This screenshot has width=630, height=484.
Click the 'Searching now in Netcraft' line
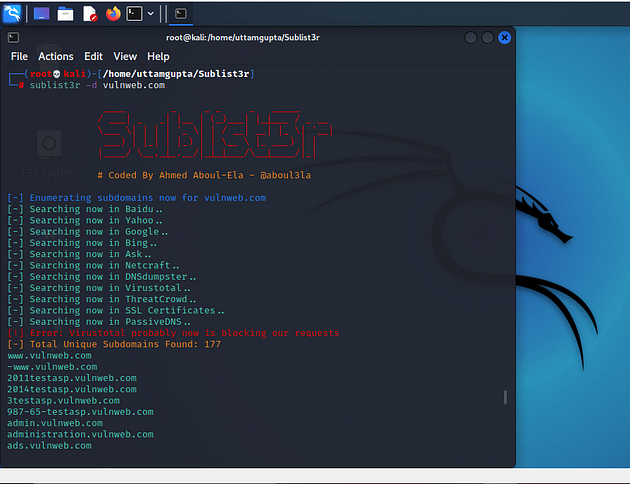pos(93,265)
